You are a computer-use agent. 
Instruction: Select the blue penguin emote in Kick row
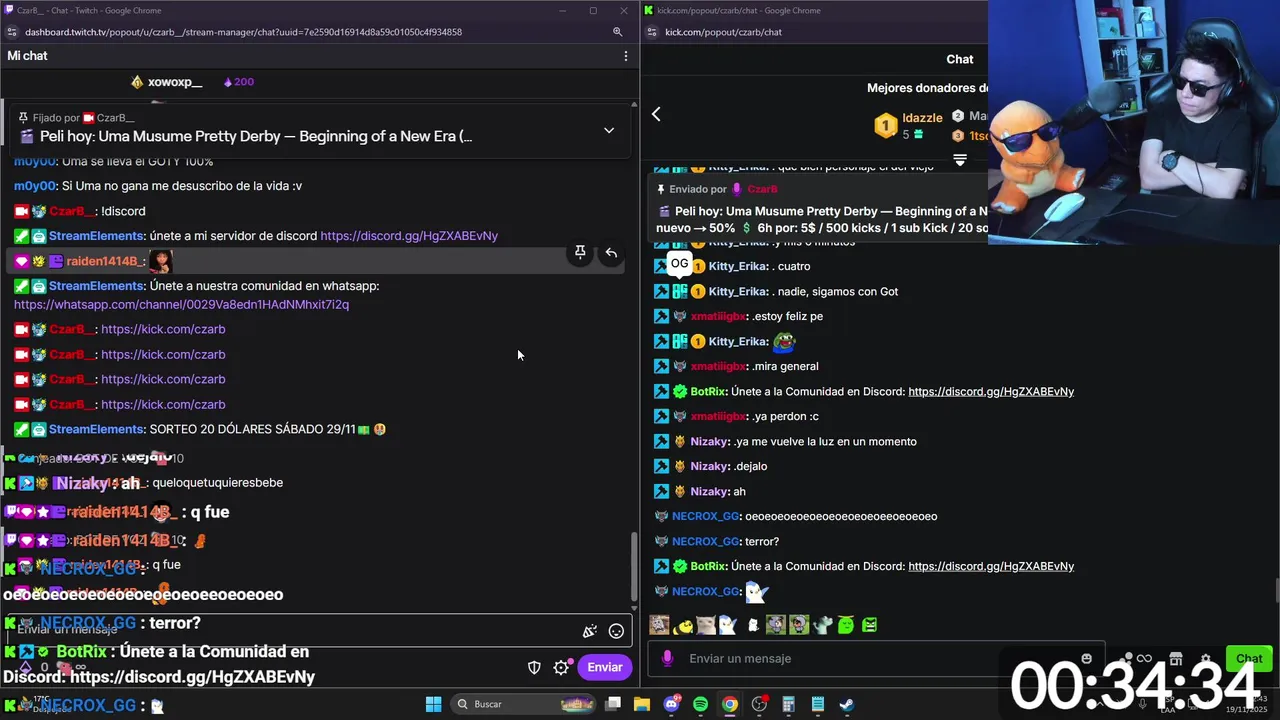728,626
